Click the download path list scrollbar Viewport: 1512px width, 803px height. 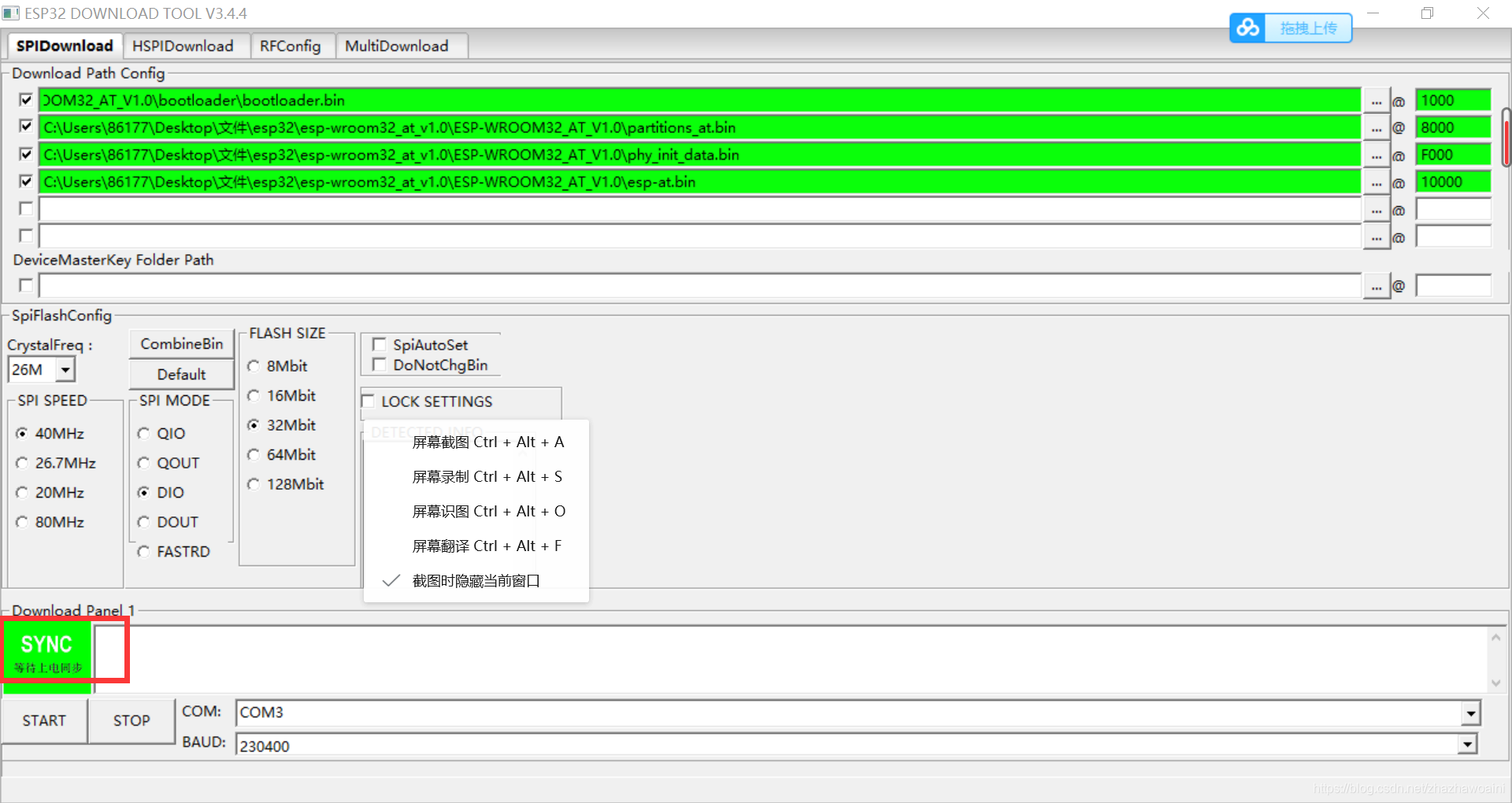pos(1506,138)
